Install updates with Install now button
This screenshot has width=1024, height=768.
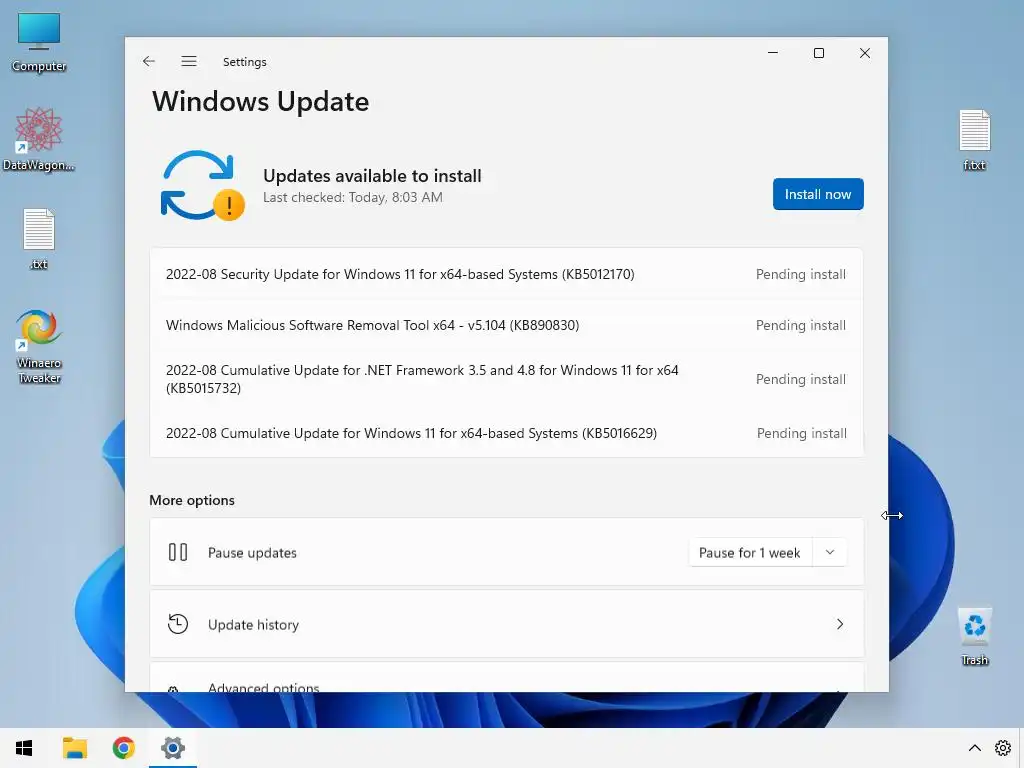(818, 194)
